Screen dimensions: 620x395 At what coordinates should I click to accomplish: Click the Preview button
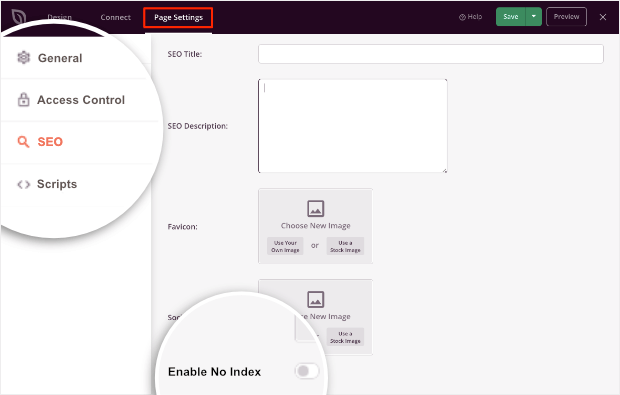click(566, 17)
